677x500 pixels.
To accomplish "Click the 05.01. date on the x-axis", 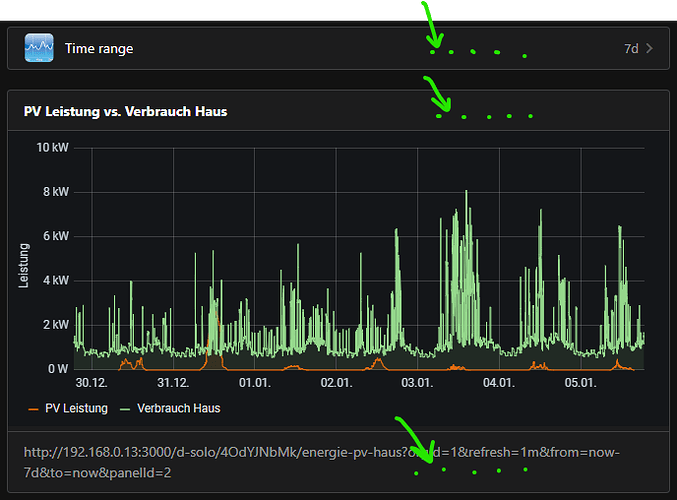I will (x=581, y=383).
